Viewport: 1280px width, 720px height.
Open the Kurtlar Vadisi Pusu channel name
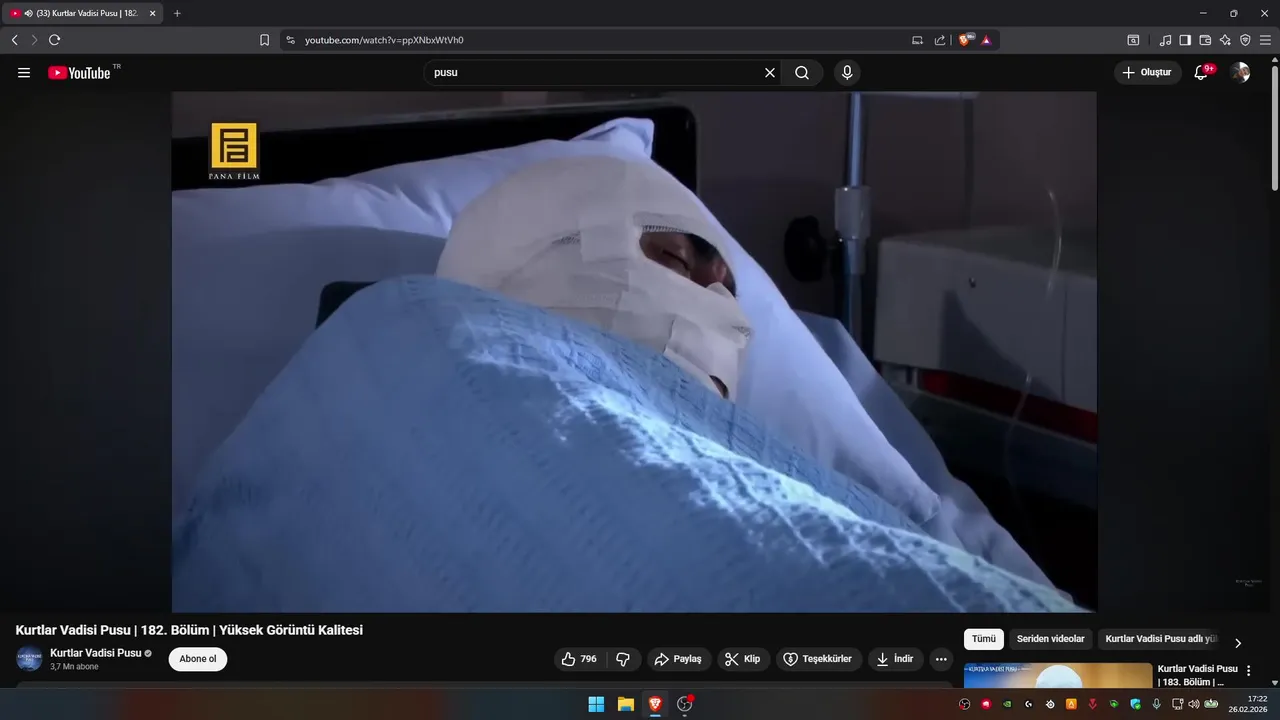[96, 653]
